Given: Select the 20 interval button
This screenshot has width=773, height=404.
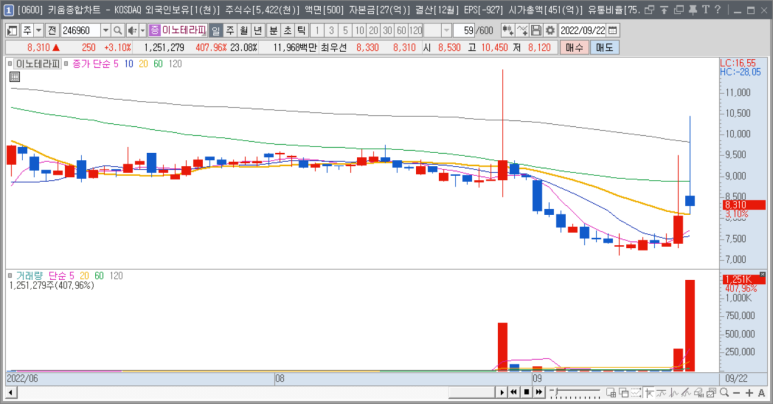Looking at the screenshot, I should coord(373,31).
